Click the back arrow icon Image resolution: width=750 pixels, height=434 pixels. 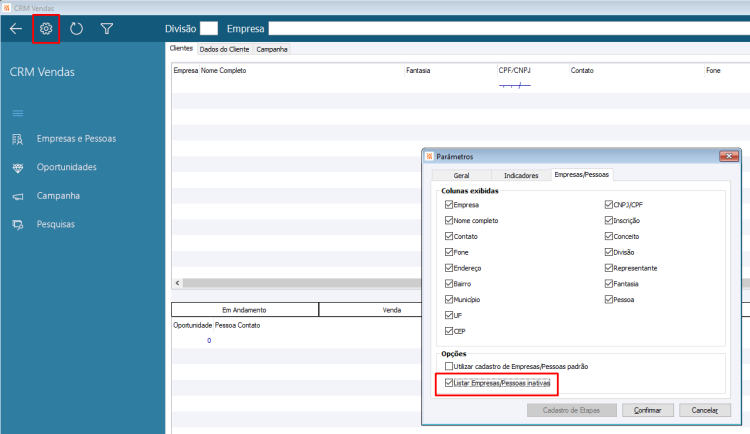click(16, 29)
